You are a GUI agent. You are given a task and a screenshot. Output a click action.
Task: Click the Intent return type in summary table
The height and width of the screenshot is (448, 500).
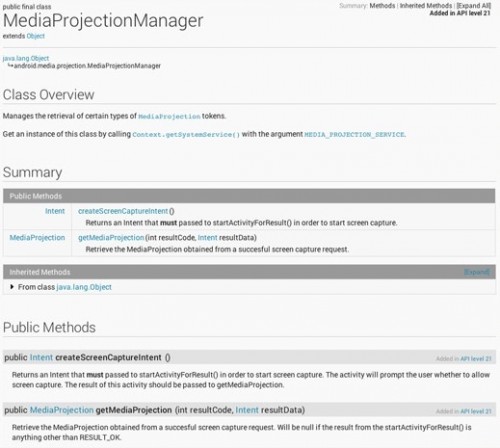pyautogui.click(x=55, y=211)
